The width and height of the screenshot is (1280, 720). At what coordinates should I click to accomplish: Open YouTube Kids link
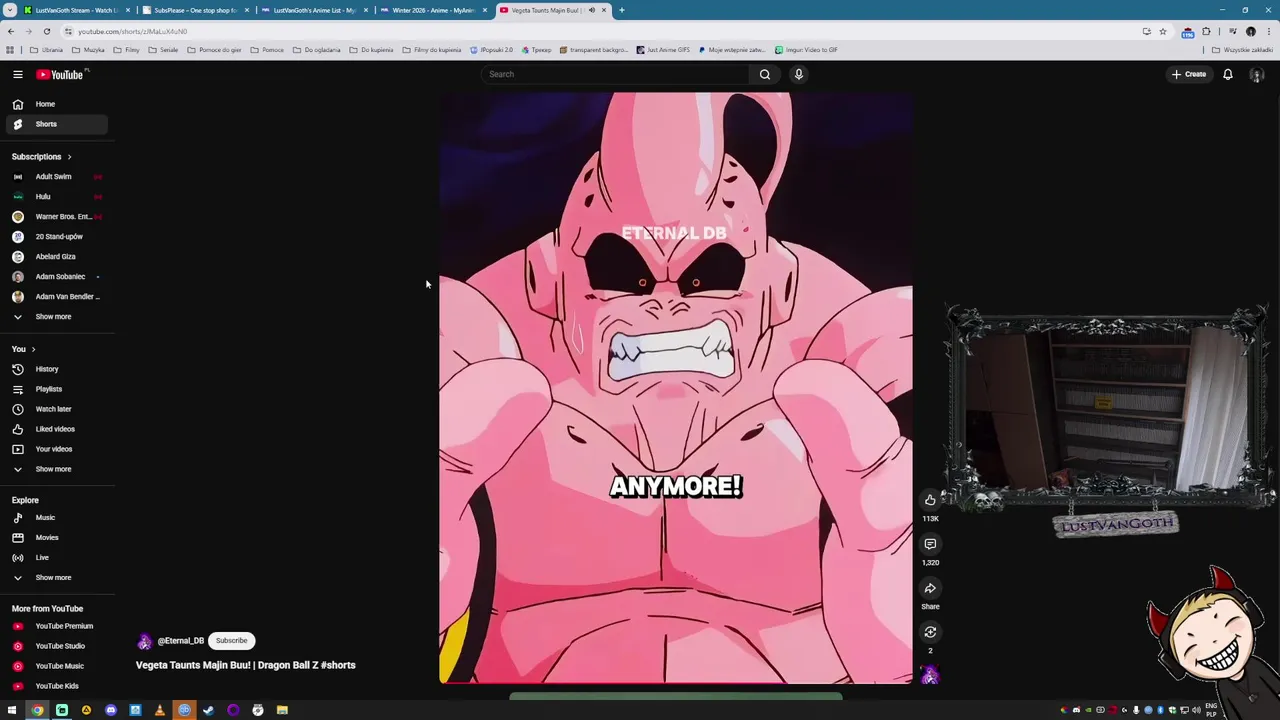click(x=56, y=686)
